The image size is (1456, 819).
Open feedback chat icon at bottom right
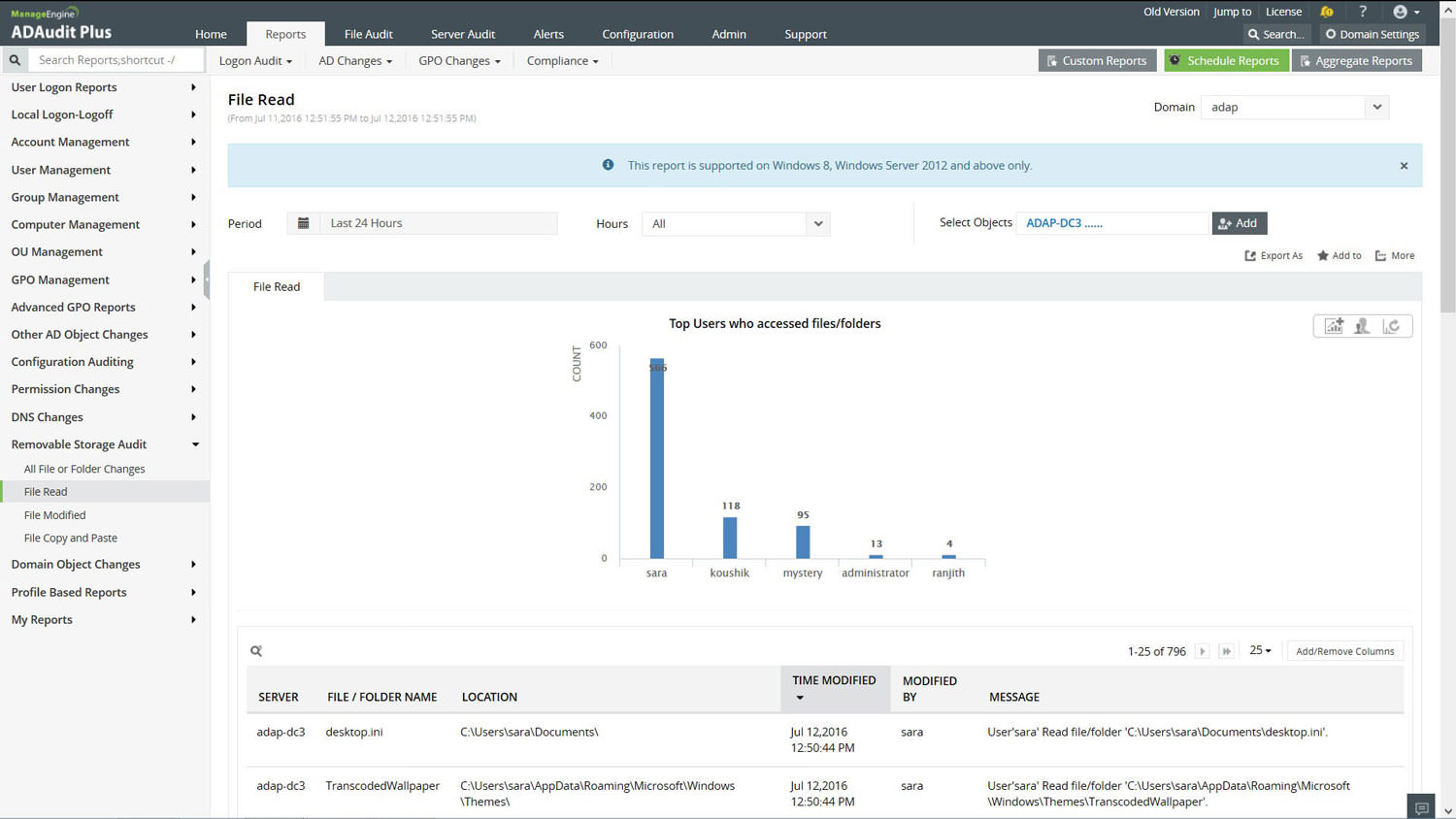1421,807
